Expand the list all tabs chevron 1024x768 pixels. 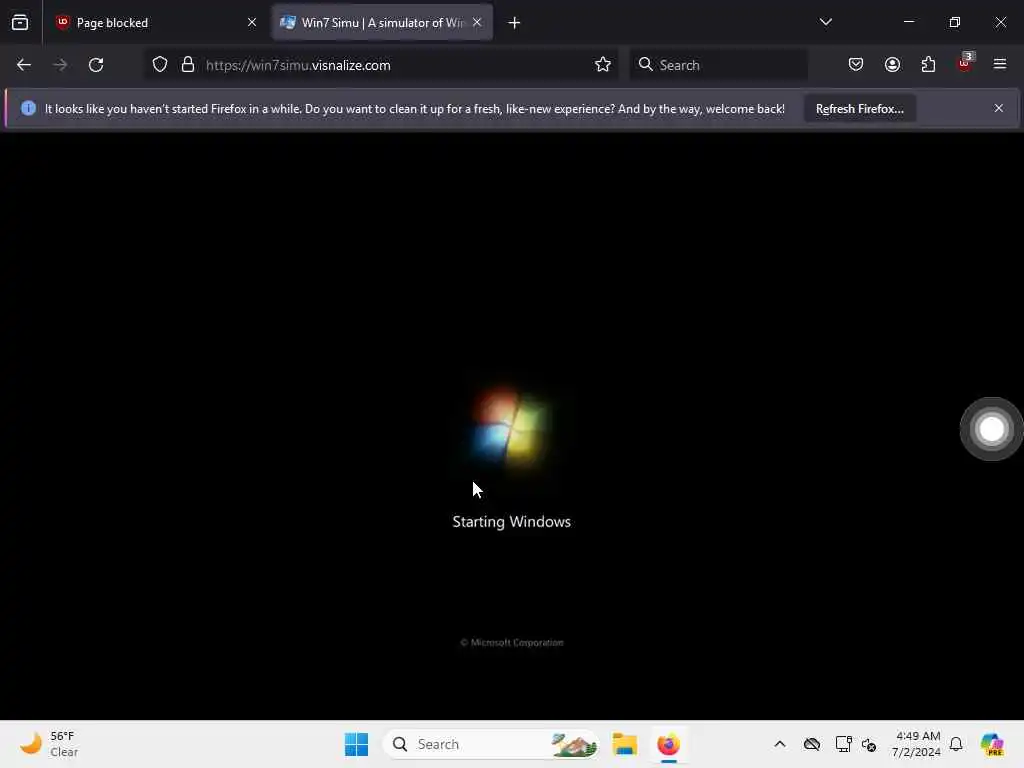825,22
